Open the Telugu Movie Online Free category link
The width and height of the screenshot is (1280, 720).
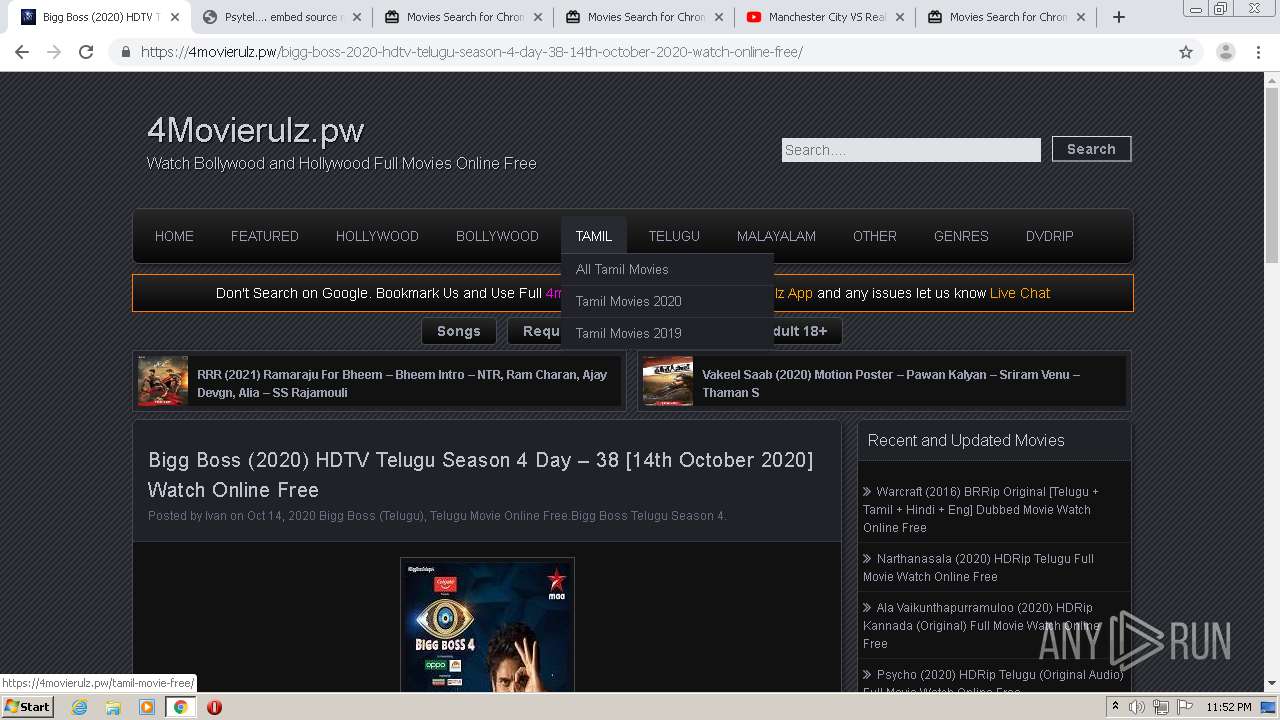499,516
